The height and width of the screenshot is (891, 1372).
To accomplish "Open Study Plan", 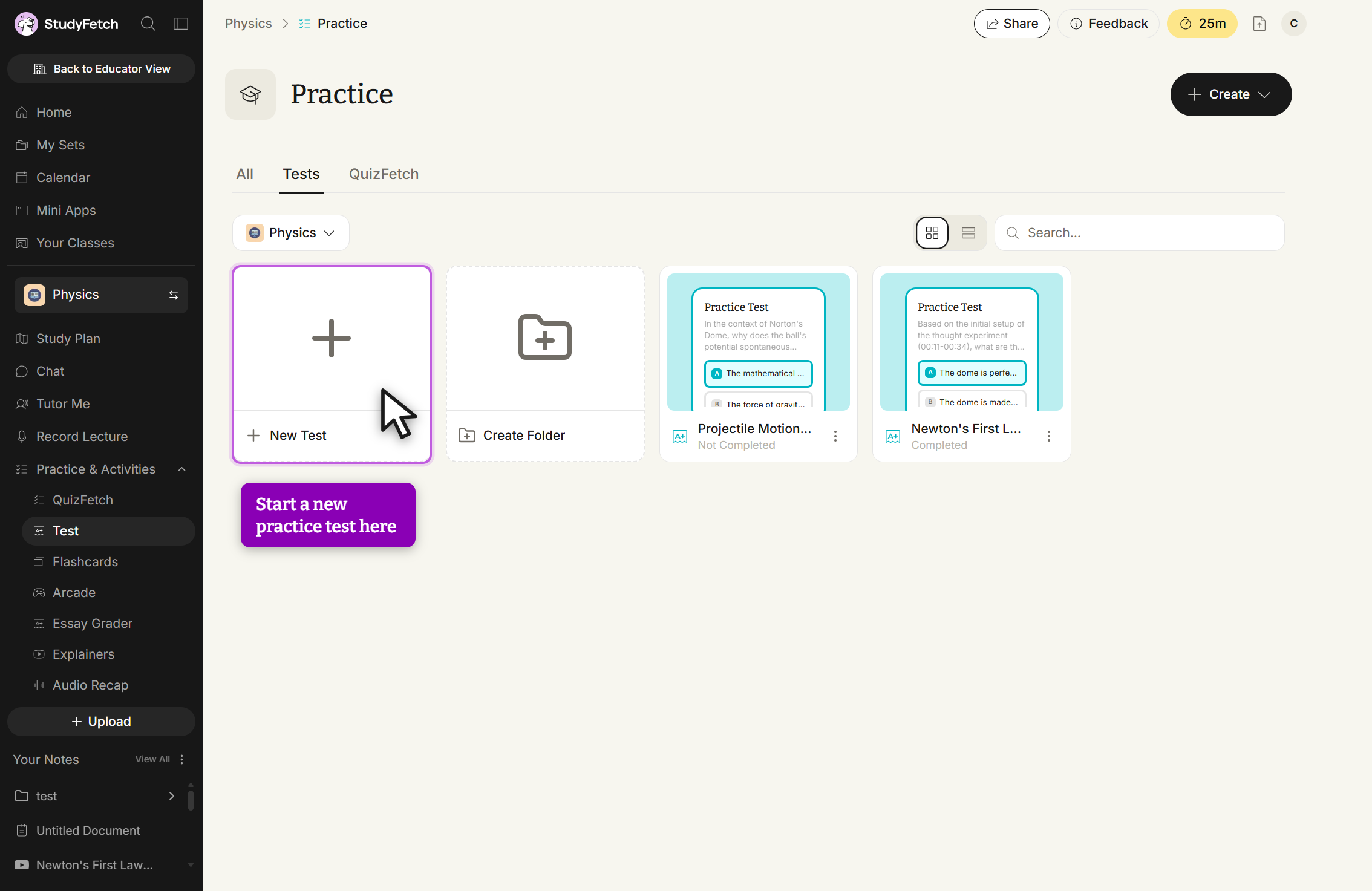I will tap(101, 338).
